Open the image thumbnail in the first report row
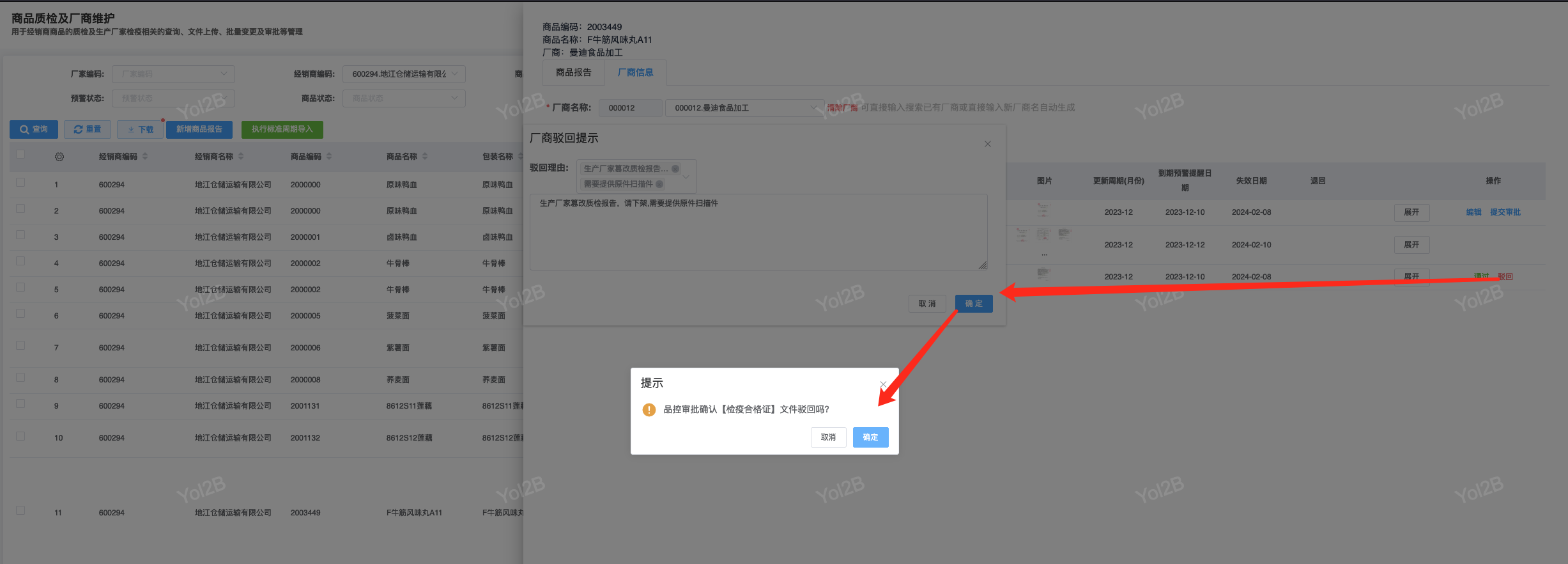Screen dimensions: 1568x564 pyautogui.click(x=1043, y=210)
